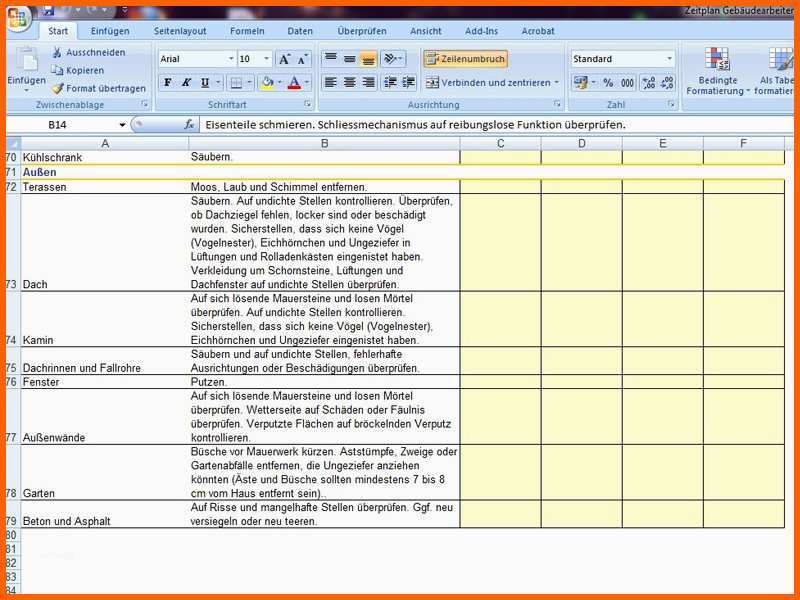Click increase decimal places icon

point(649,83)
